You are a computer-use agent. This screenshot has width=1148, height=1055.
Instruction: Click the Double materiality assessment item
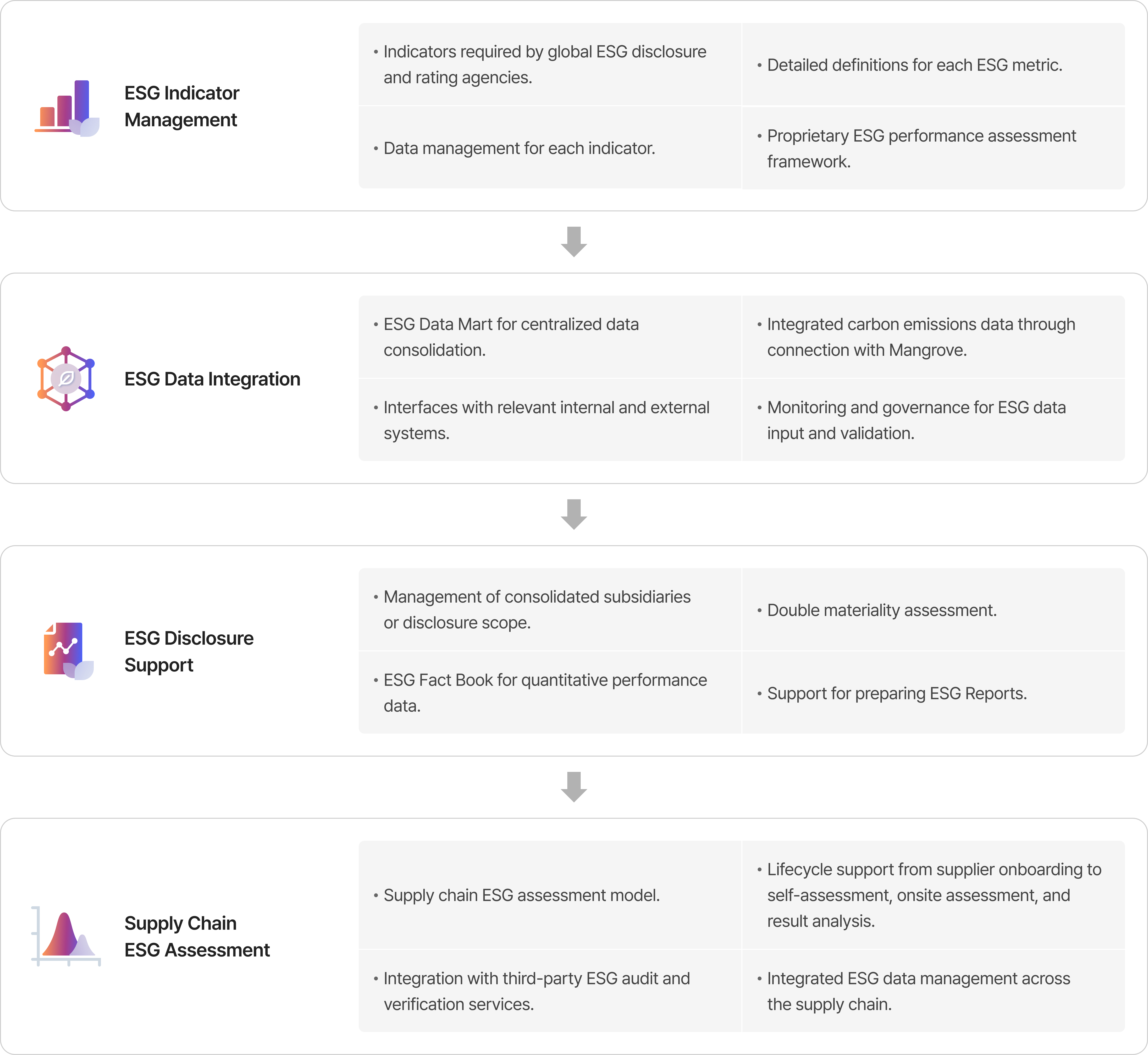(x=881, y=610)
